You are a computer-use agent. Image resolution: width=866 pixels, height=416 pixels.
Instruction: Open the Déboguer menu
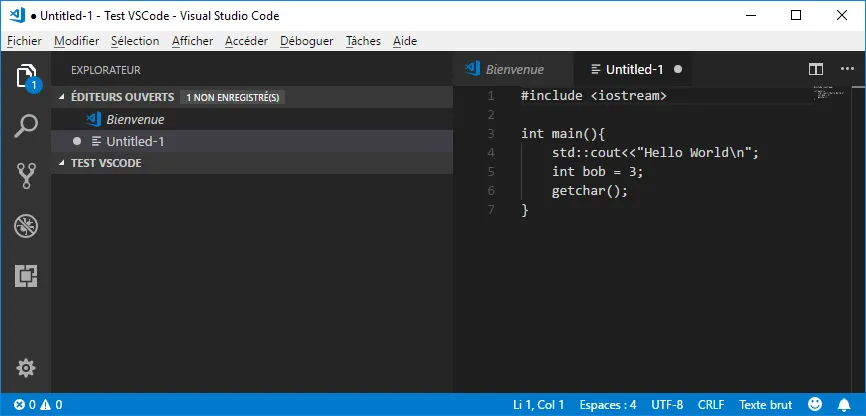click(306, 41)
